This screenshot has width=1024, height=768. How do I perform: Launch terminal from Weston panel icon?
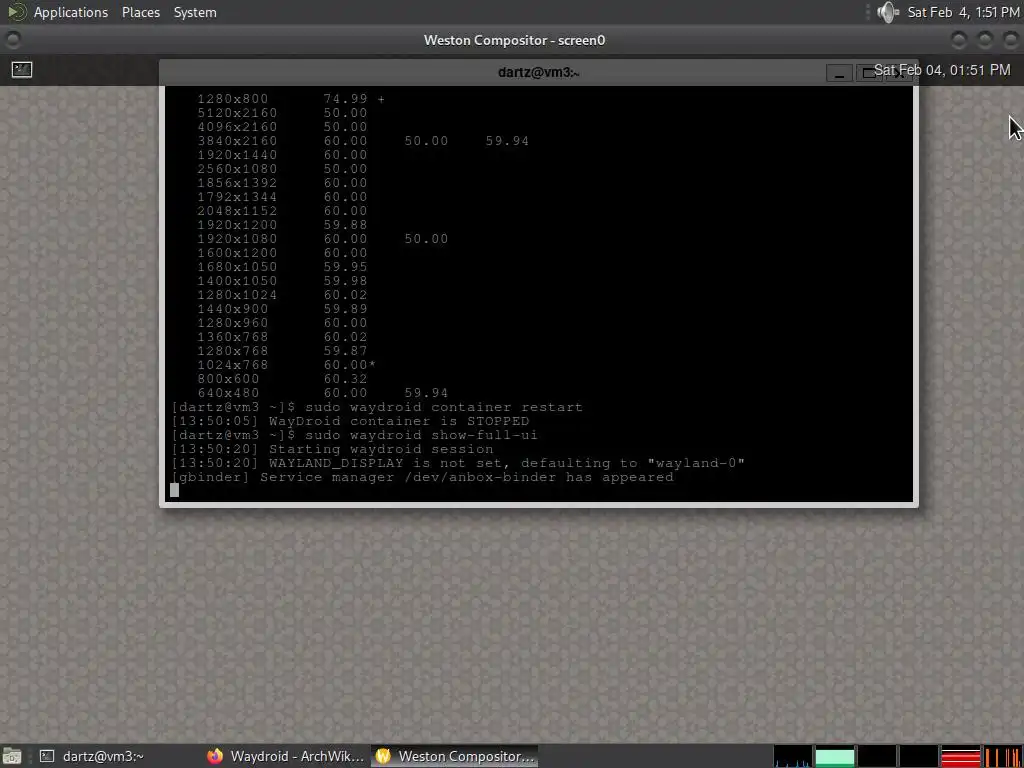[22, 69]
